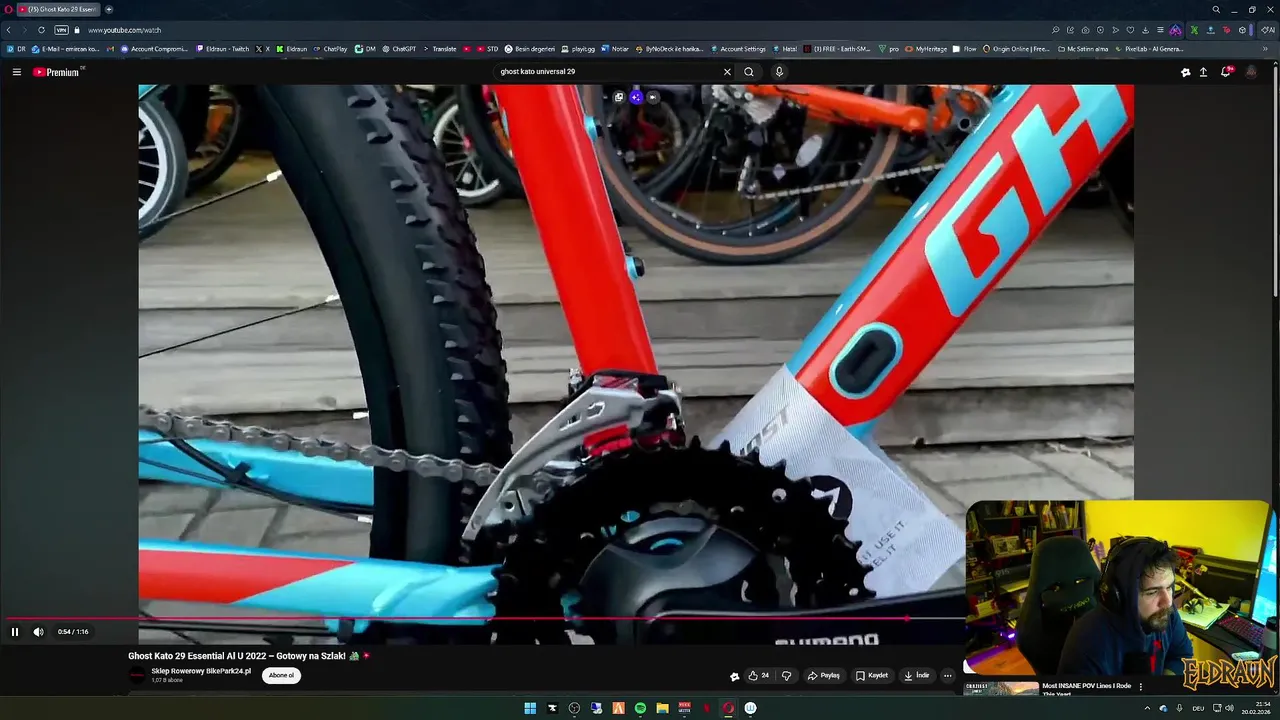The height and width of the screenshot is (720, 1280).
Task: Click the green X extension icon
Action: [1194, 30]
